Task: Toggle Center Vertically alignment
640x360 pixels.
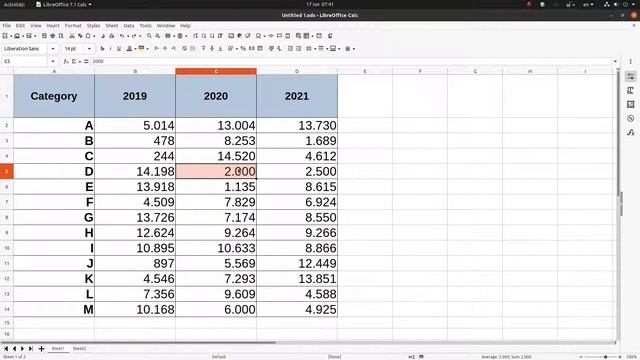Action: (212, 49)
